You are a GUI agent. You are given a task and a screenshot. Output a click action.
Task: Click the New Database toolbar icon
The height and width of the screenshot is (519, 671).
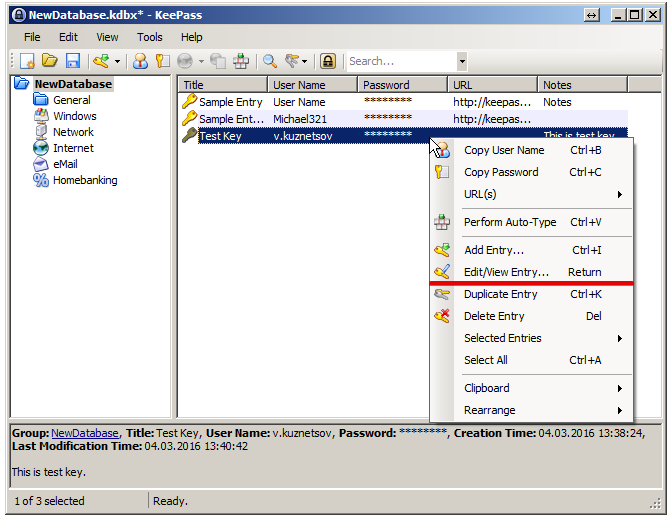click(x=27, y=61)
